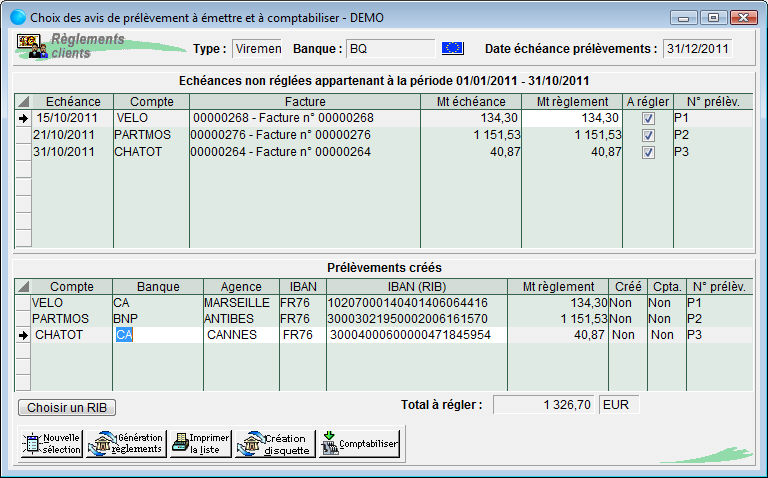Uncheck A régler for the VELO échéance
Image resolution: width=768 pixels, height=478 pixels.
coord(648,118)
